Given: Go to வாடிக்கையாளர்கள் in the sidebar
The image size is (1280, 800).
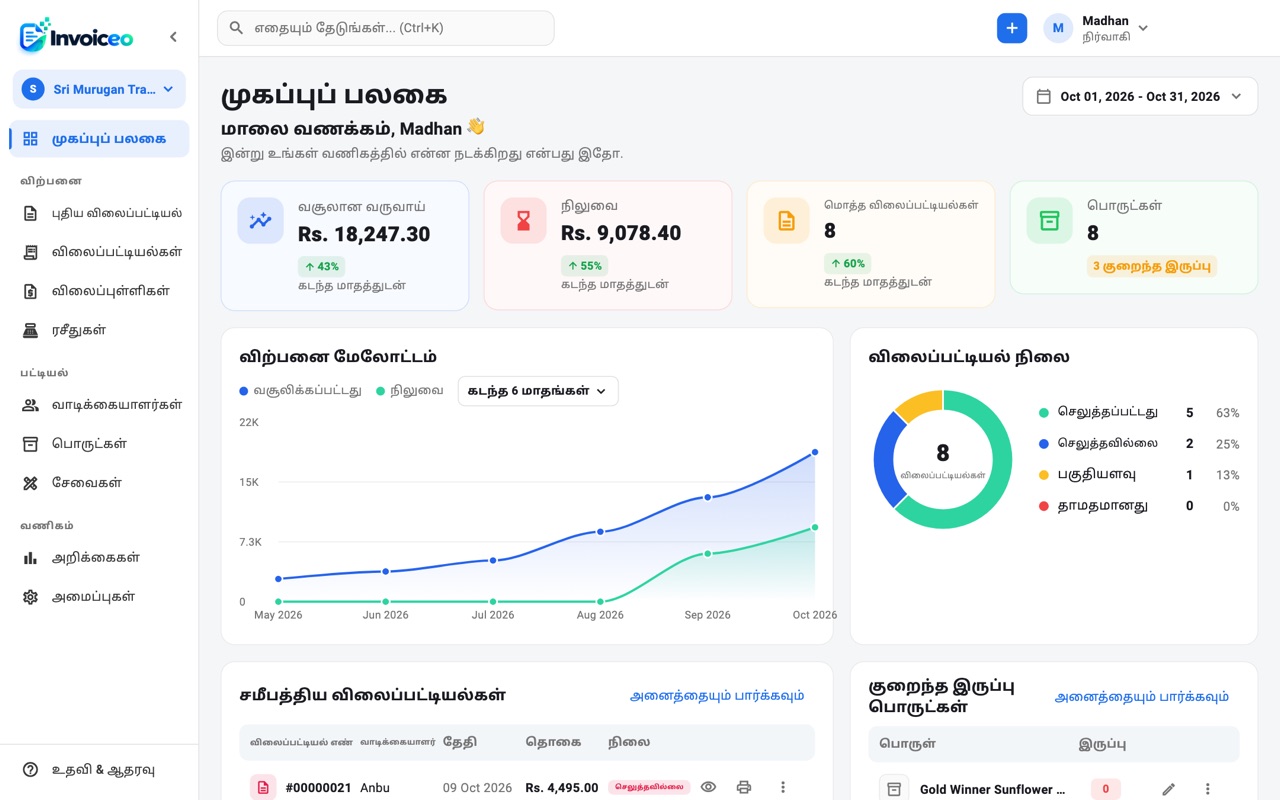Looking at the screenshot, I should pyautogui.click(x=99, y=405).
